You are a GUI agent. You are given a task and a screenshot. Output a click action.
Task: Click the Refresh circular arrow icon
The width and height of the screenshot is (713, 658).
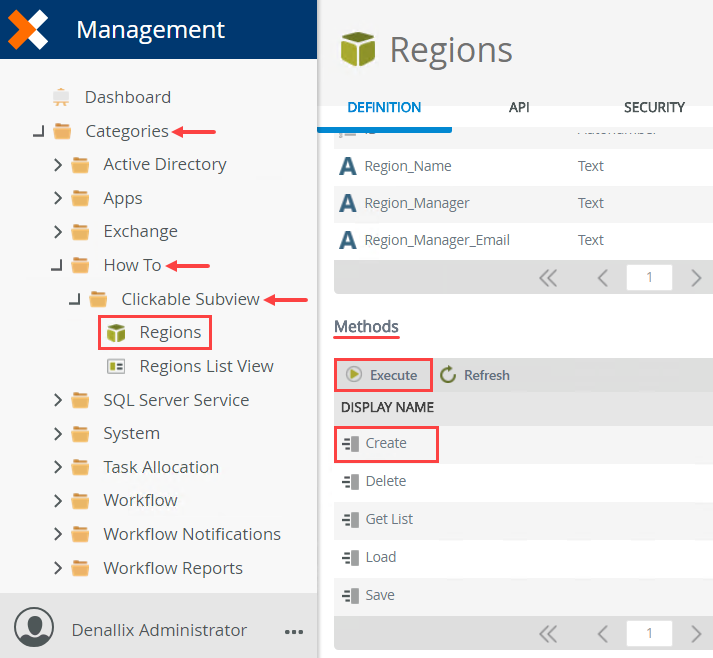[448, 375]
